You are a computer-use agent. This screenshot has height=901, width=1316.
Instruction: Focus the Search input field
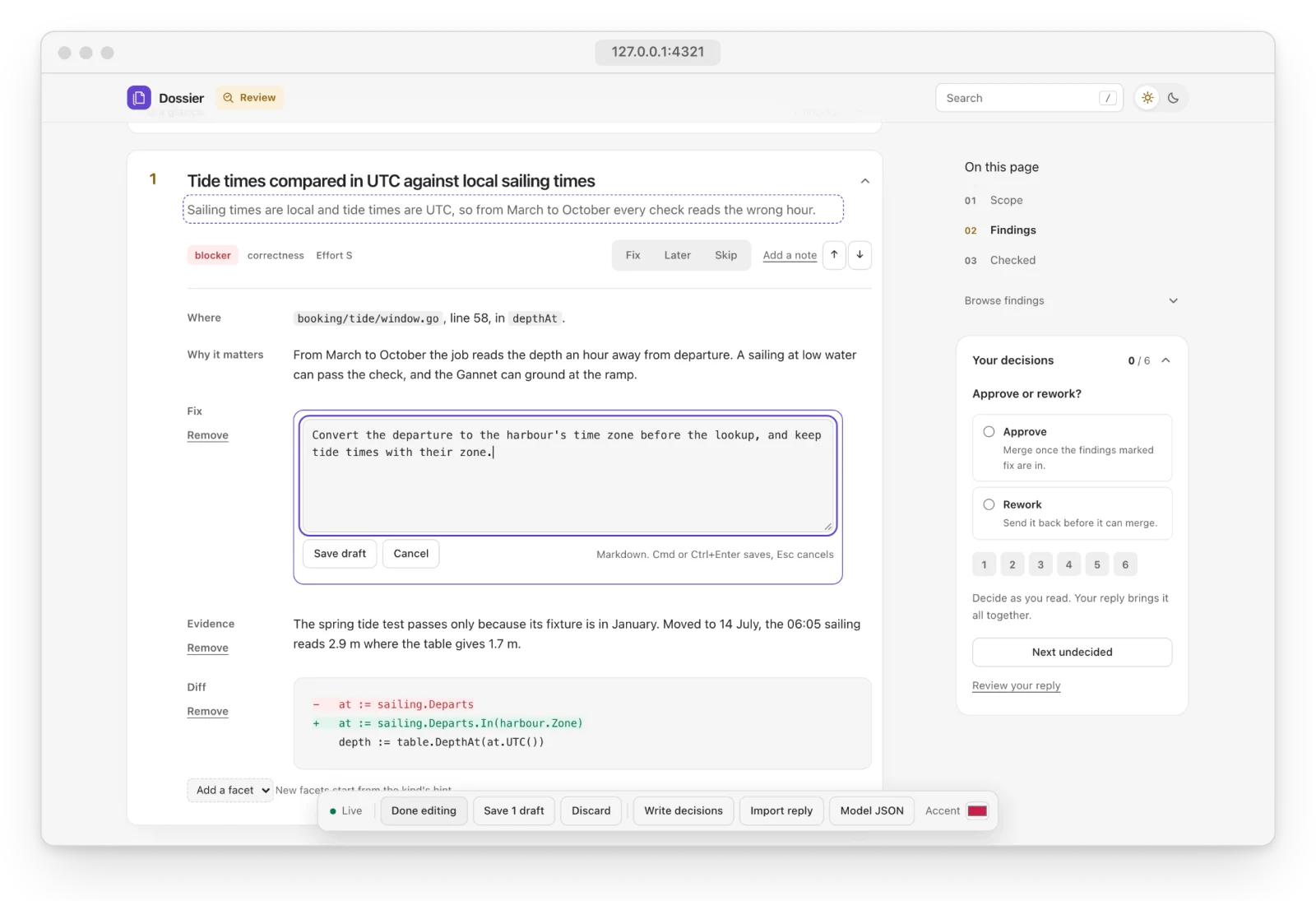tap(1029, 98)
